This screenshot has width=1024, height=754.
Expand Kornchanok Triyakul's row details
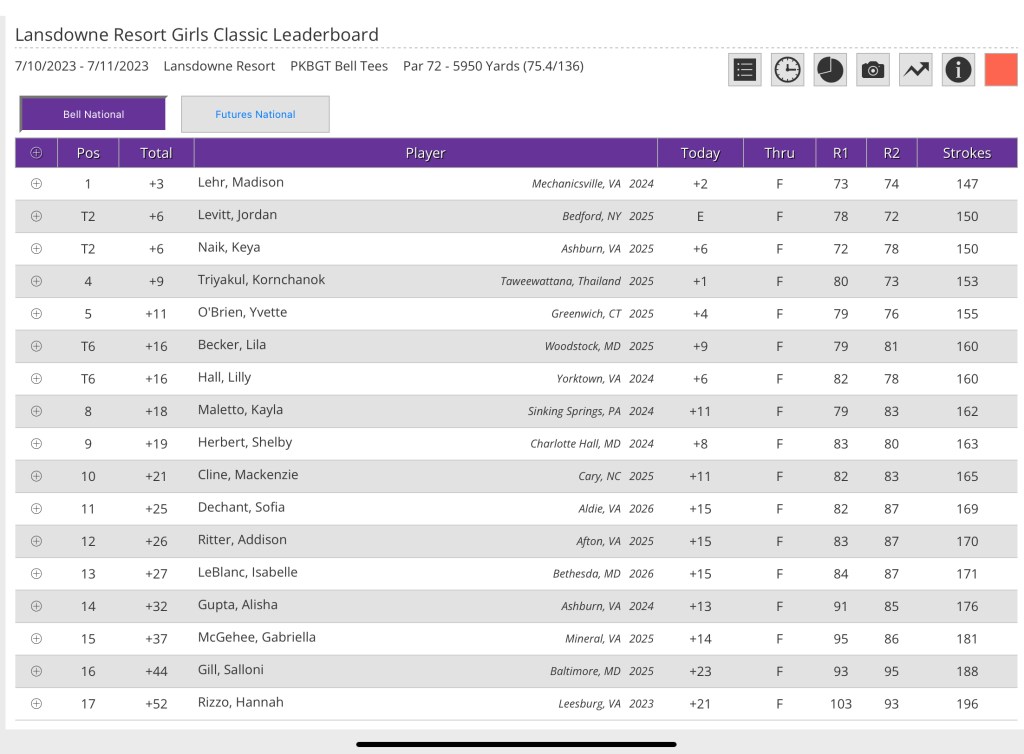click(37, 281)
